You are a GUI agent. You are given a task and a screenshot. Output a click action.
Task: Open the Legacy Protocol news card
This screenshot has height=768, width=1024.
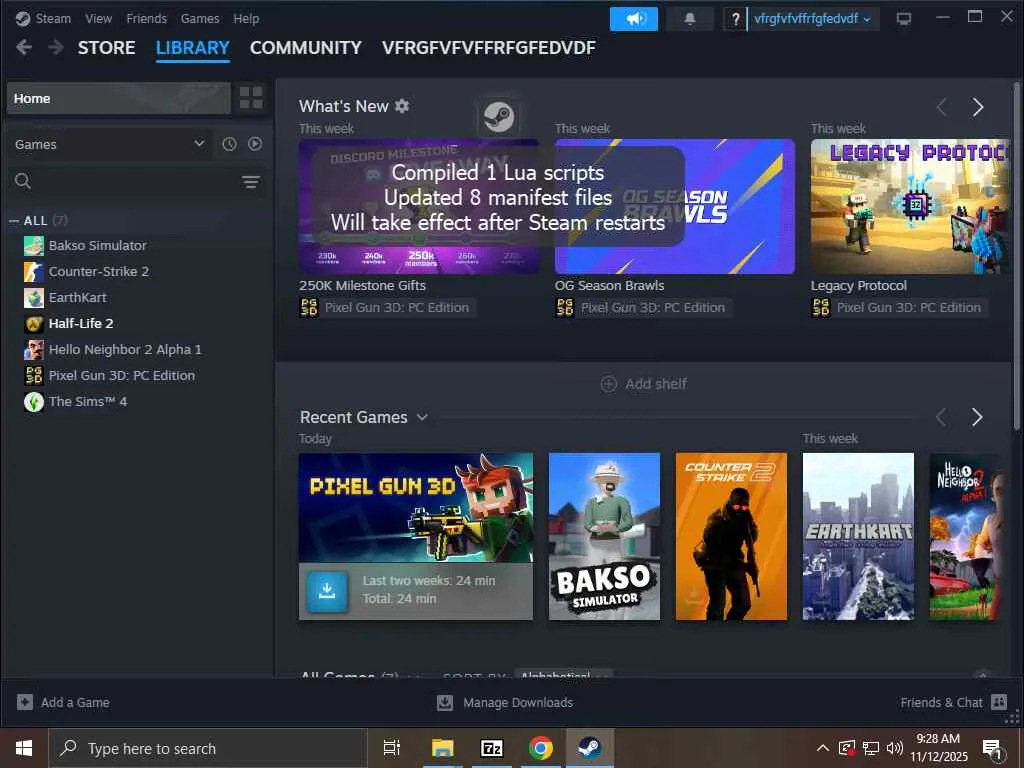click(910, 206)
